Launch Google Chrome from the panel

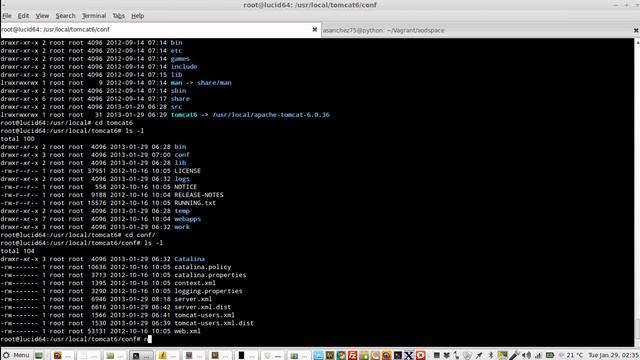[341, 356]
